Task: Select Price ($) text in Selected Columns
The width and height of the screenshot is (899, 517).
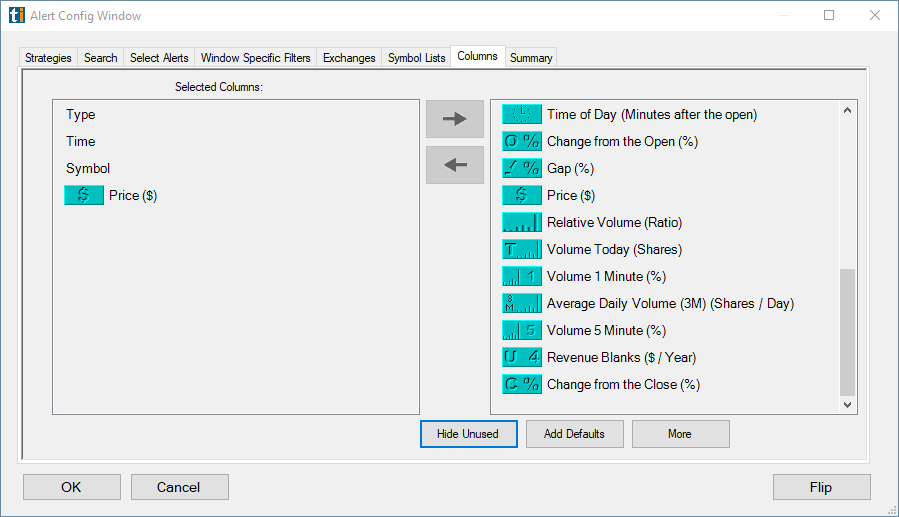Action: [133, 195]
